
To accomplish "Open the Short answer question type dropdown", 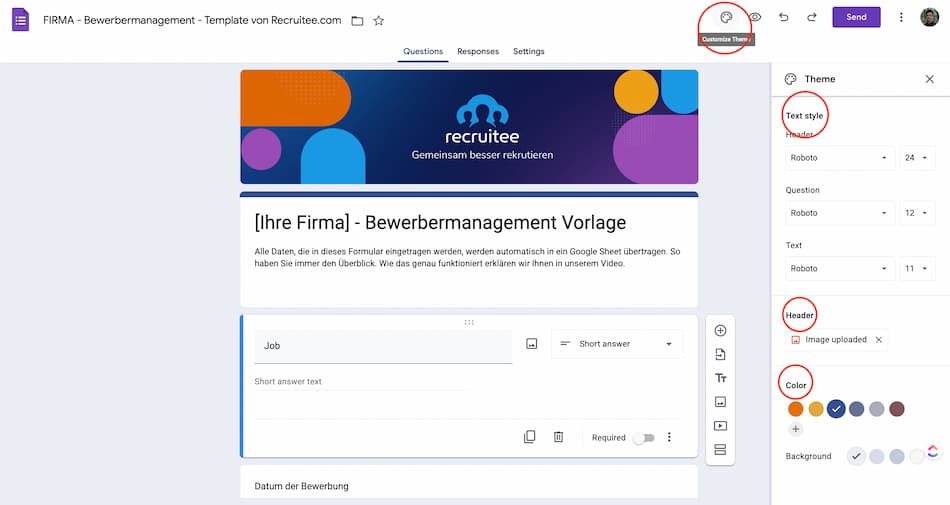I will pos(617,344).
